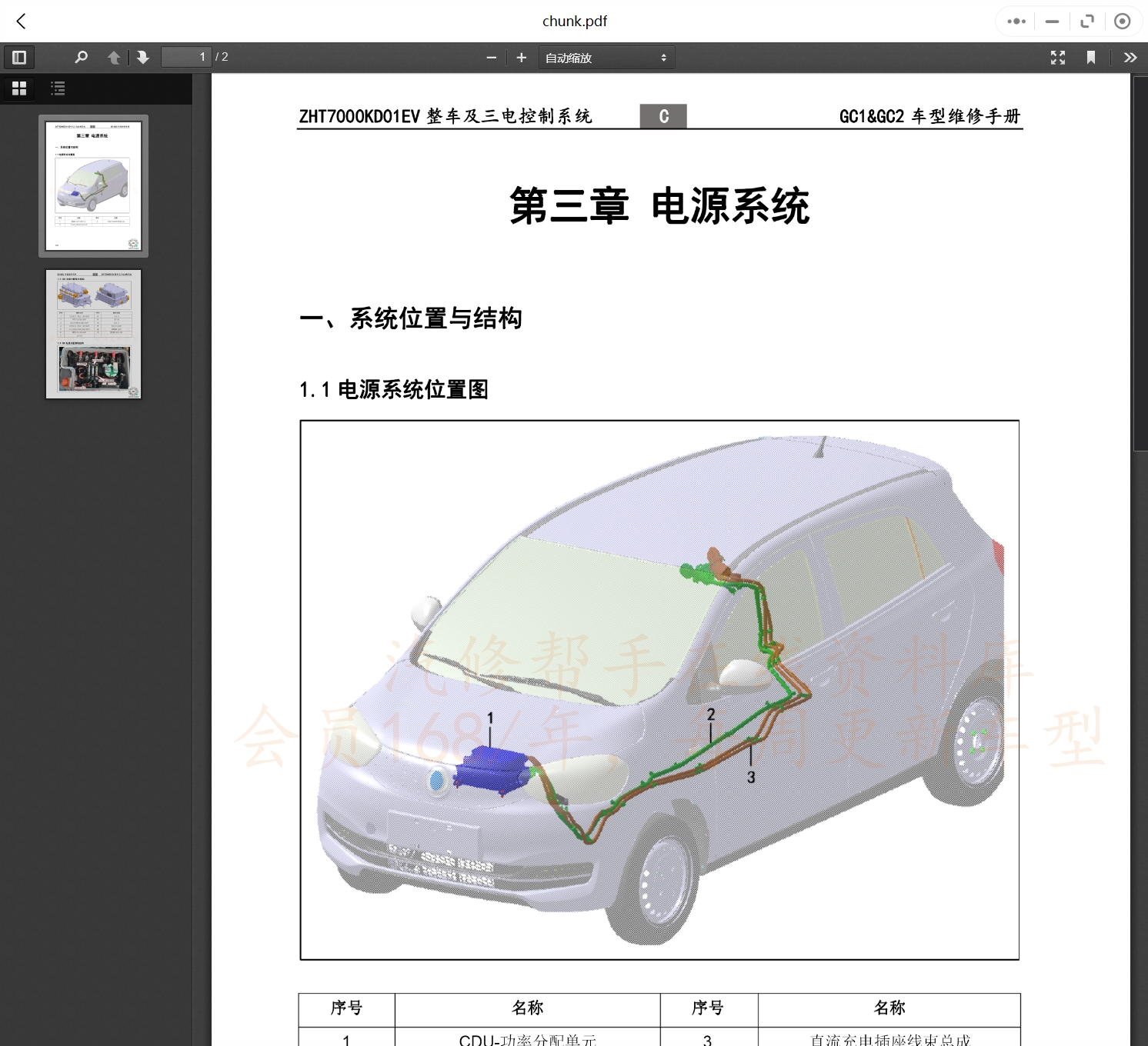
Task: Select page 2 thumbnail in sidebar
Action: point(93,334)
